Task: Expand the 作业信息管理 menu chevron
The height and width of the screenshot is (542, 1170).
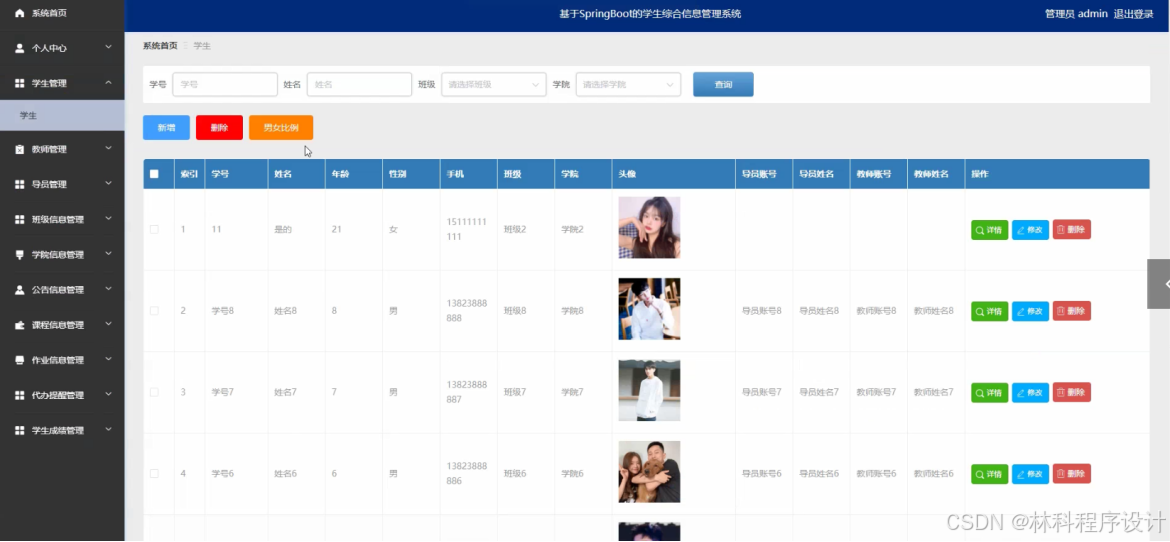Action: point(108,360)
